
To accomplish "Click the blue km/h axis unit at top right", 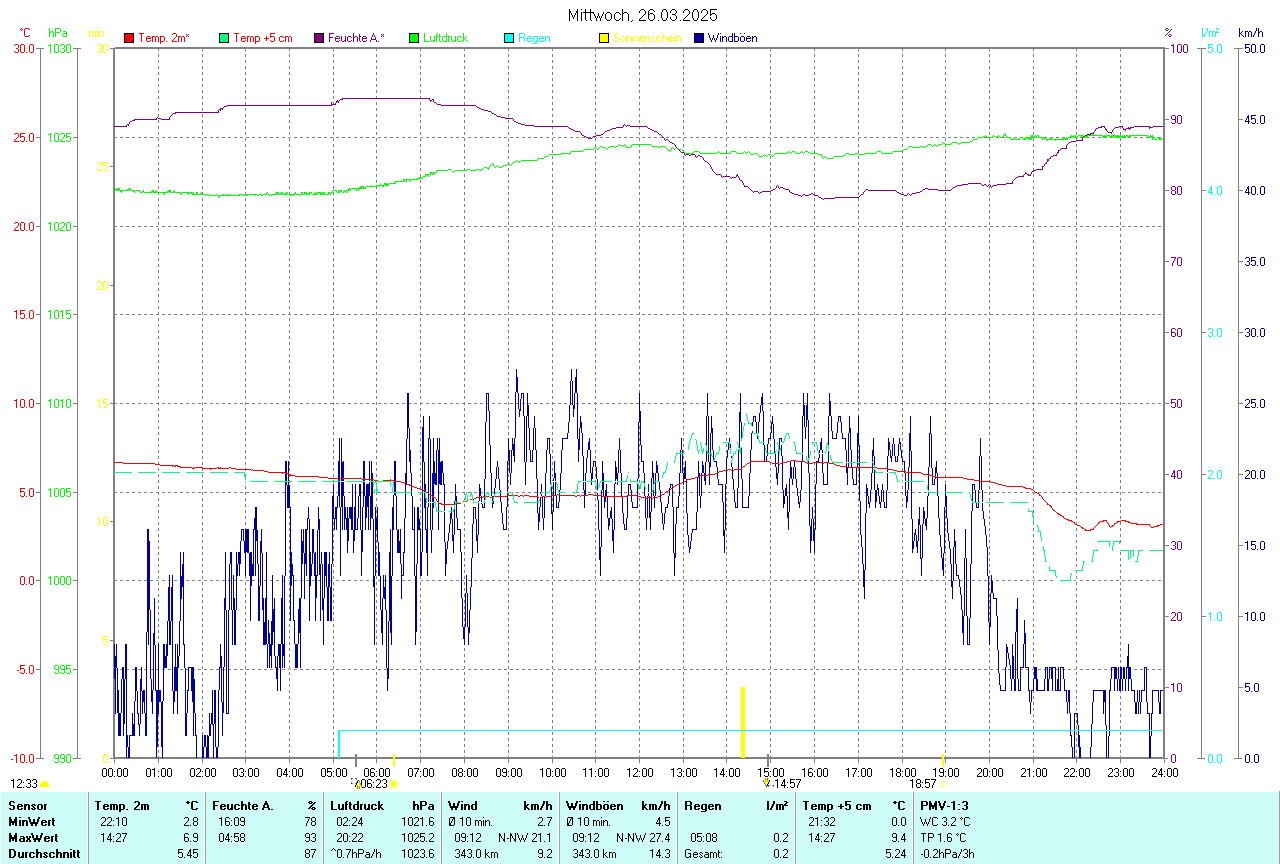I will click(1250, 33).
